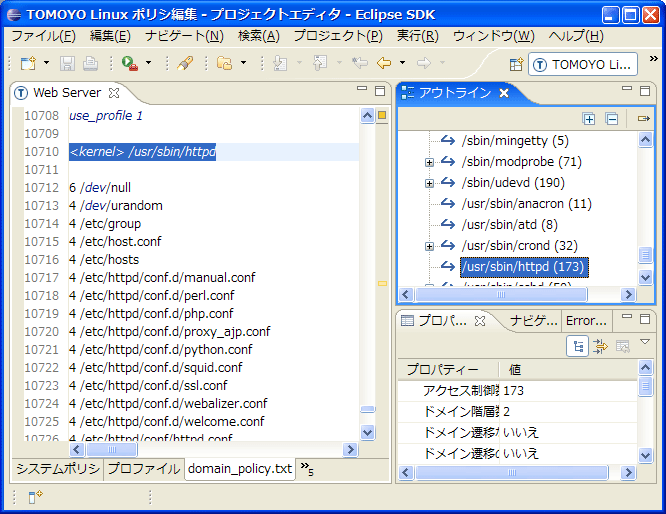
Task: Open the 編集(E) menu
Action: click(110, 36)
